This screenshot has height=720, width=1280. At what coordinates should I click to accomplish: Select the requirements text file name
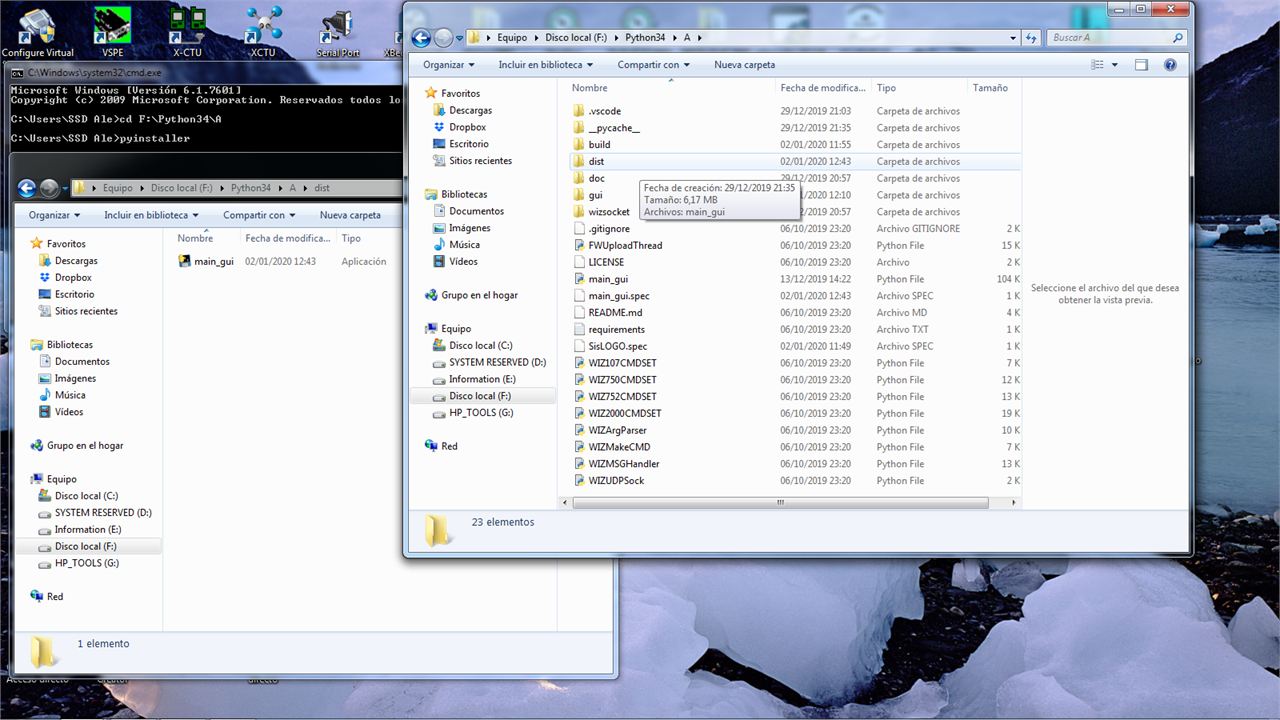click(617, 329)
